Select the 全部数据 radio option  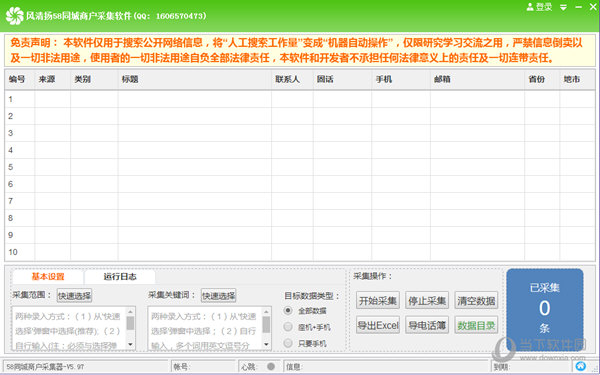pos(288,311)
